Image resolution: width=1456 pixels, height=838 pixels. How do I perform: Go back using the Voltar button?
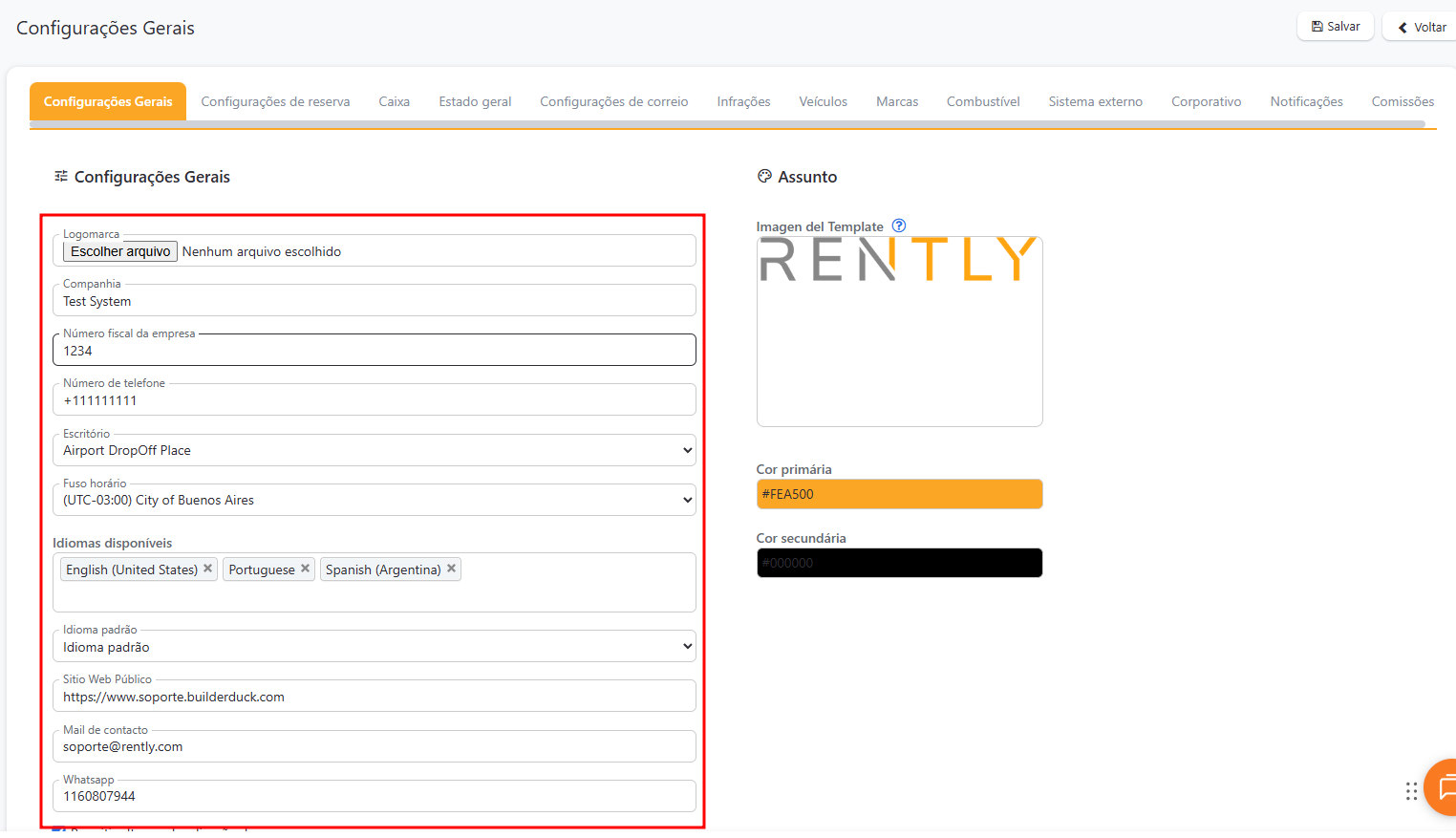click(x=1422, y=28)
